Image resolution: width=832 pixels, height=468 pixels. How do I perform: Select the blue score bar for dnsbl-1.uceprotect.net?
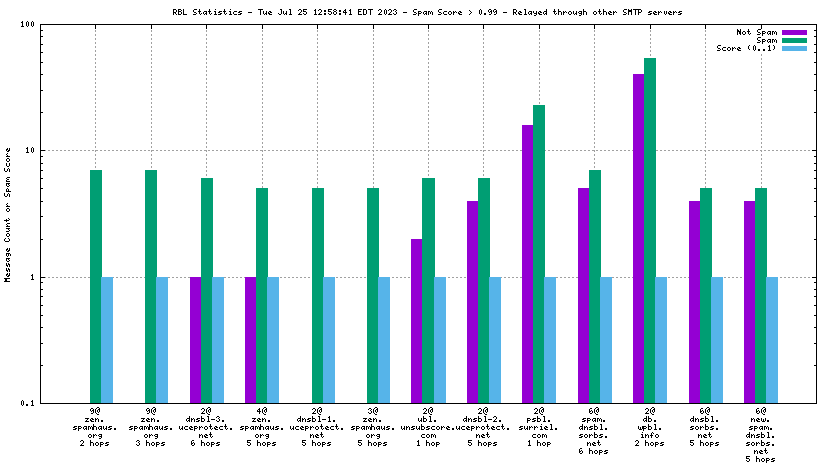coord(329,340)
